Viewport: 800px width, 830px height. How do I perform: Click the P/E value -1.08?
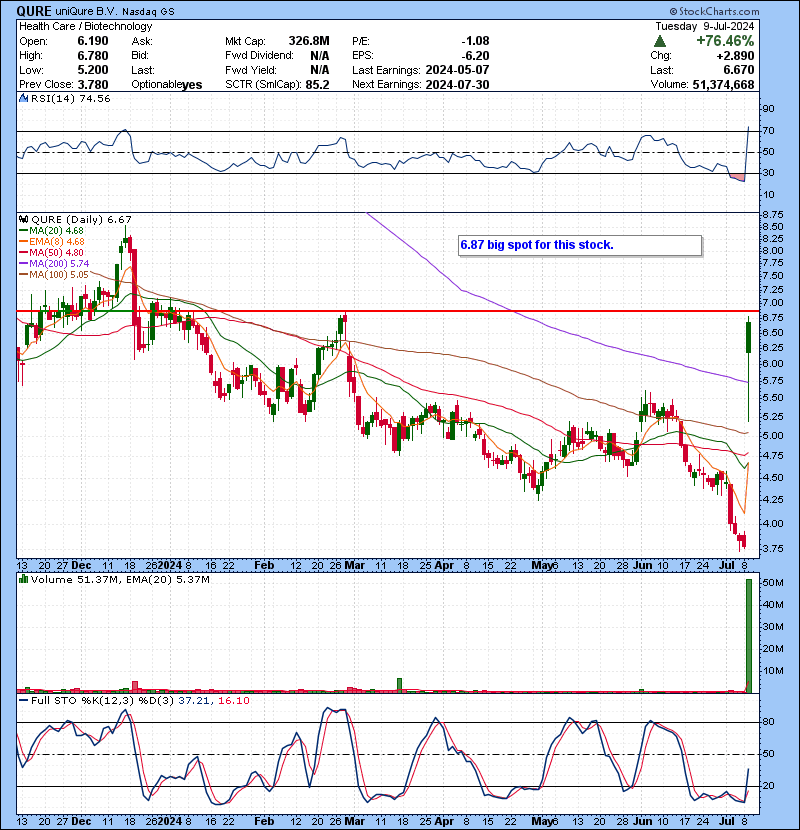(x=475, y=41)
